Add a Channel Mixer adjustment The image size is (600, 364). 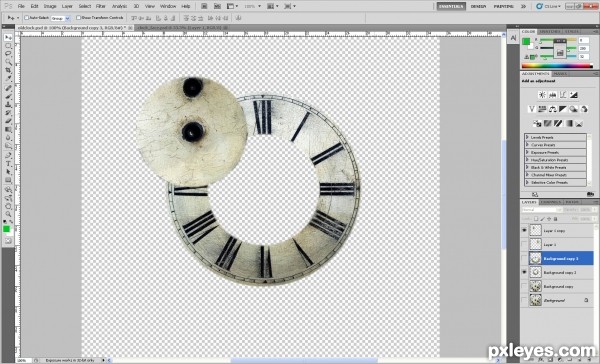(x=584, y=109)
